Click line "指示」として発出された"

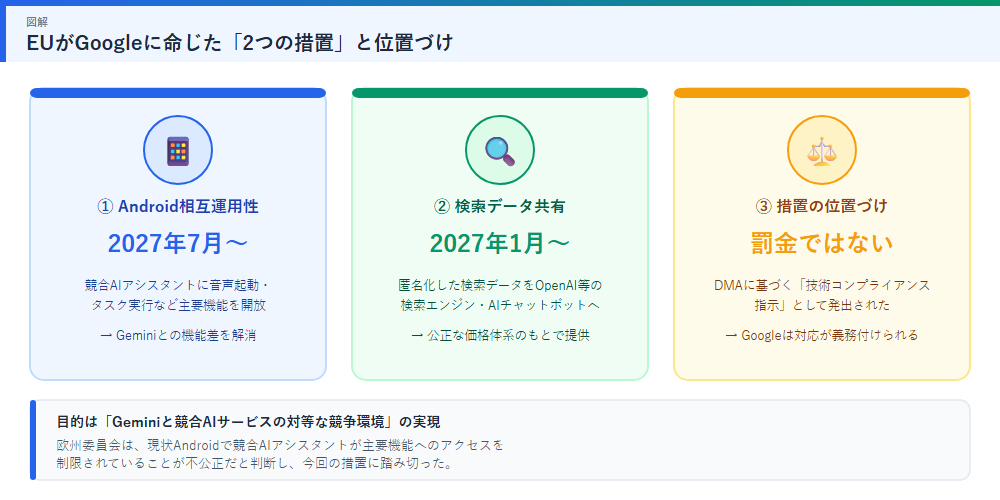(x=821, y=305)
